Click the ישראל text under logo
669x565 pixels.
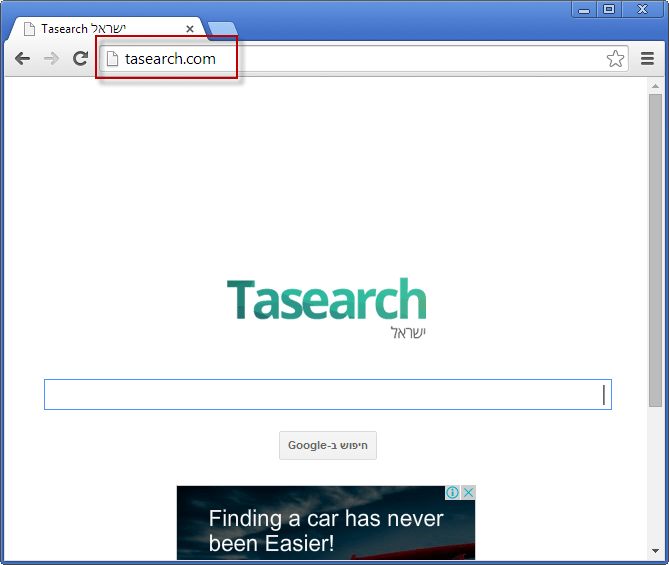(x=408, y=333)
